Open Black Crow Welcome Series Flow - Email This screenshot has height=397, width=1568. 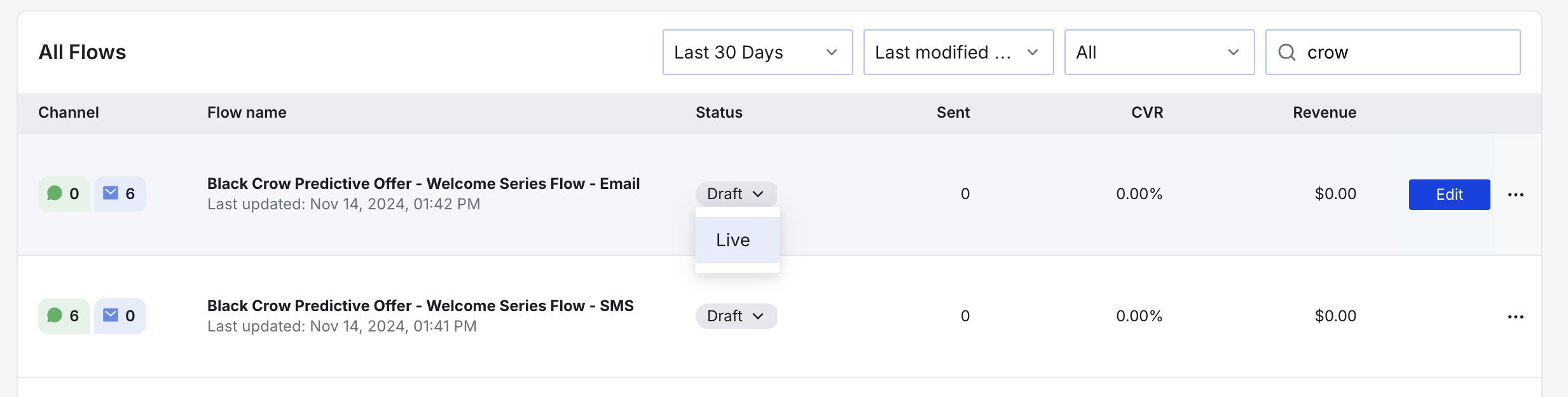423,184
